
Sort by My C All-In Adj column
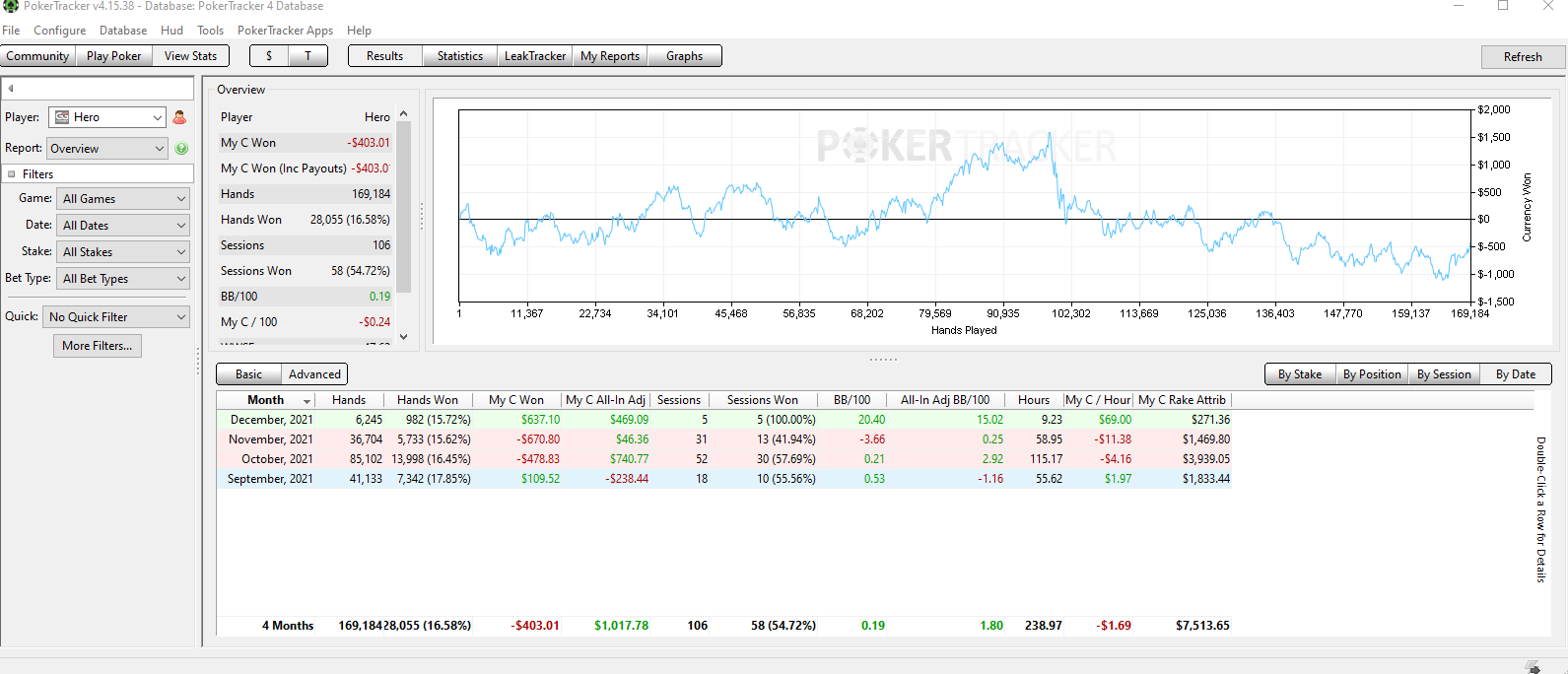click(606, 400)
